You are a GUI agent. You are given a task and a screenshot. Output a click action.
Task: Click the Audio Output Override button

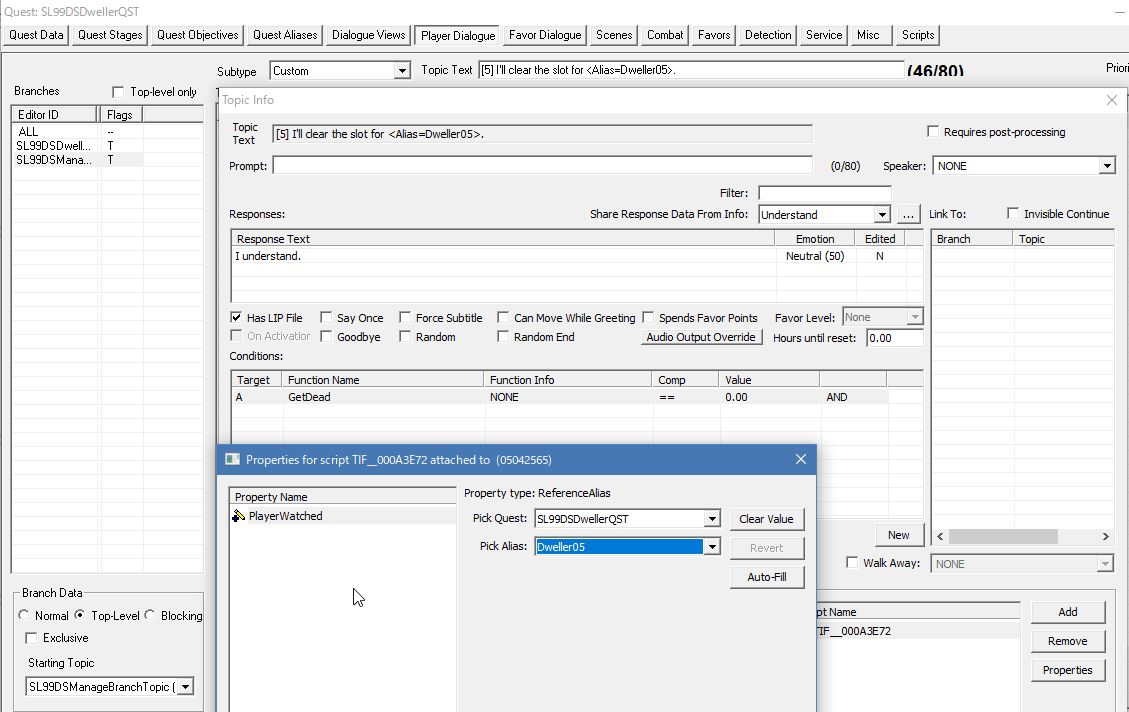coord(701,337)
